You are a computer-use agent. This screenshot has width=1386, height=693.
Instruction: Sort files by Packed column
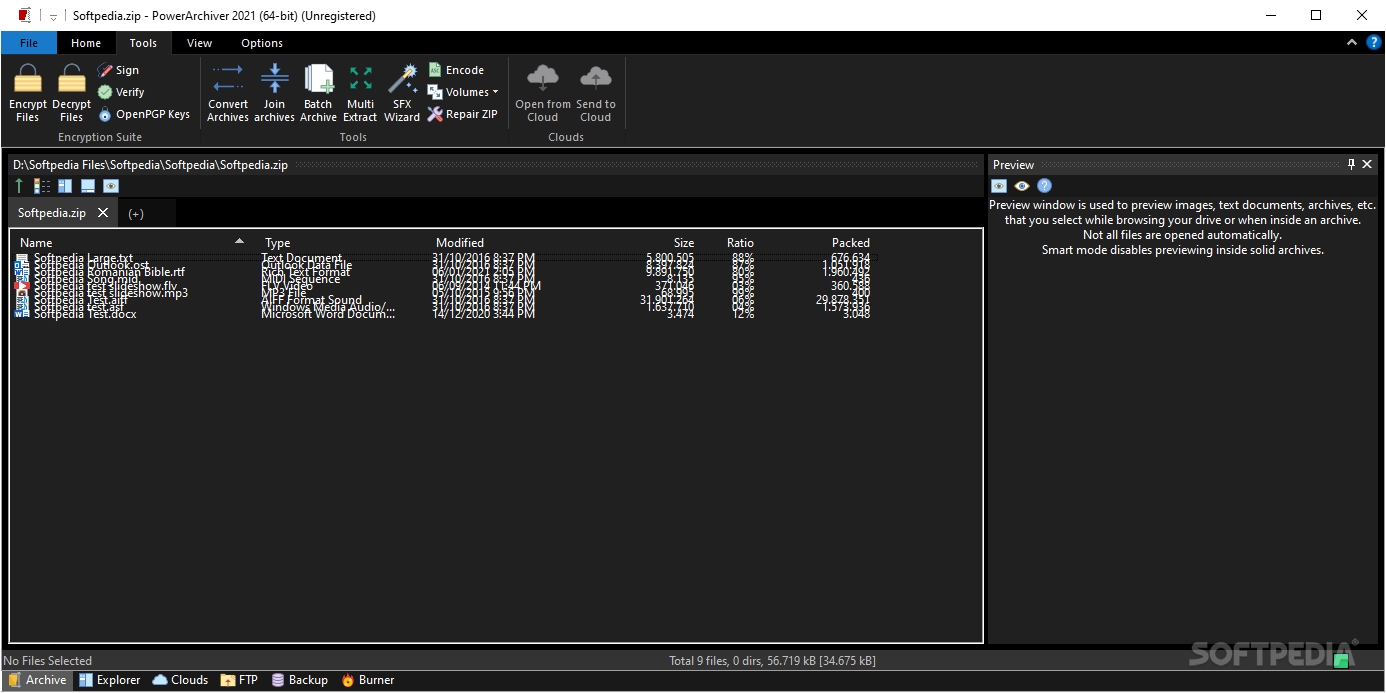851,242
